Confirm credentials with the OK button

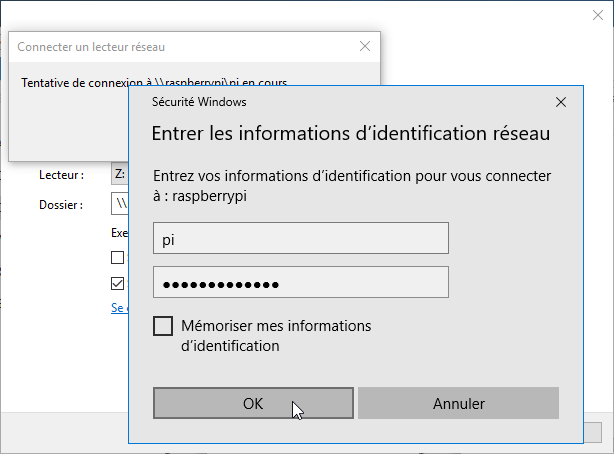(253, 403)
